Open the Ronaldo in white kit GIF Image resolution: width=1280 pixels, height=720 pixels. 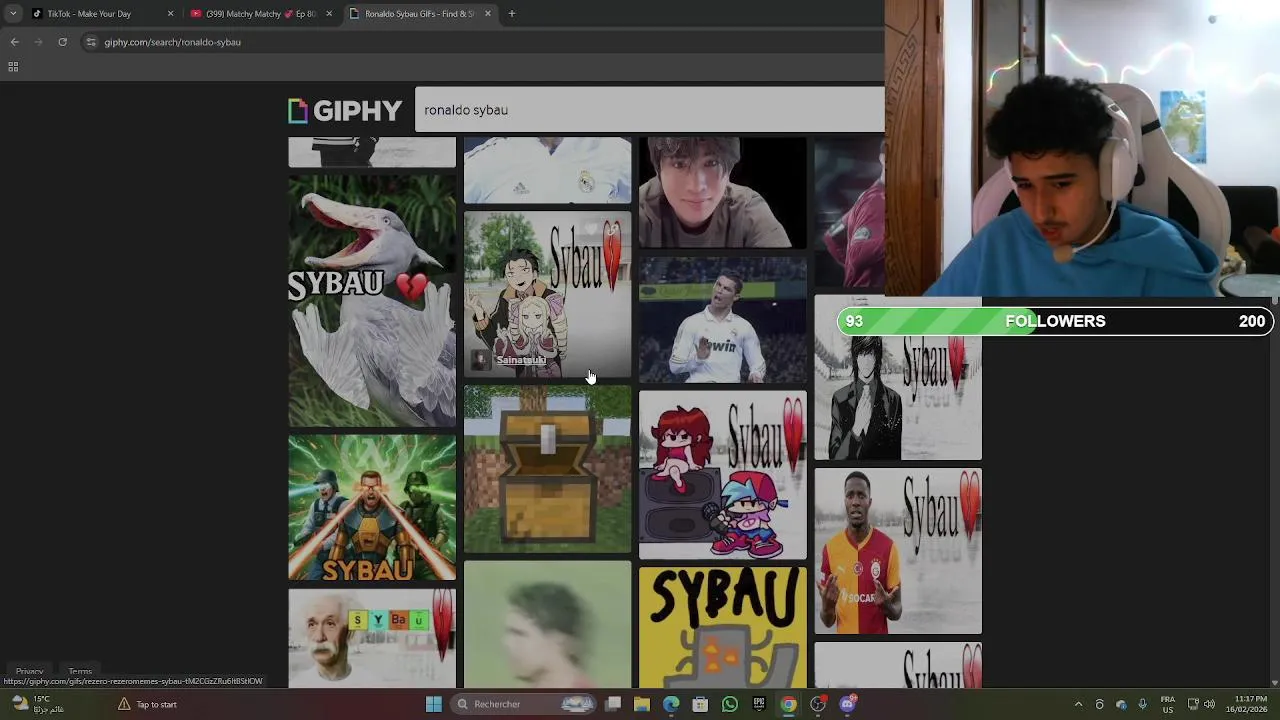(722, 320)
